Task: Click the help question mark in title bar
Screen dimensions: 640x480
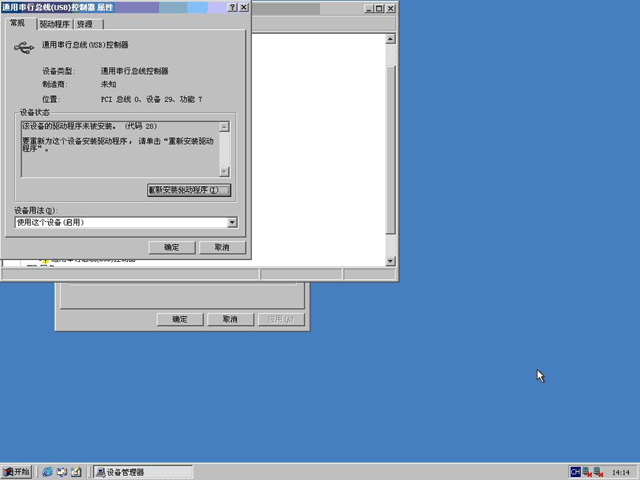Action: pyautogui.click(x=232, y=7)
